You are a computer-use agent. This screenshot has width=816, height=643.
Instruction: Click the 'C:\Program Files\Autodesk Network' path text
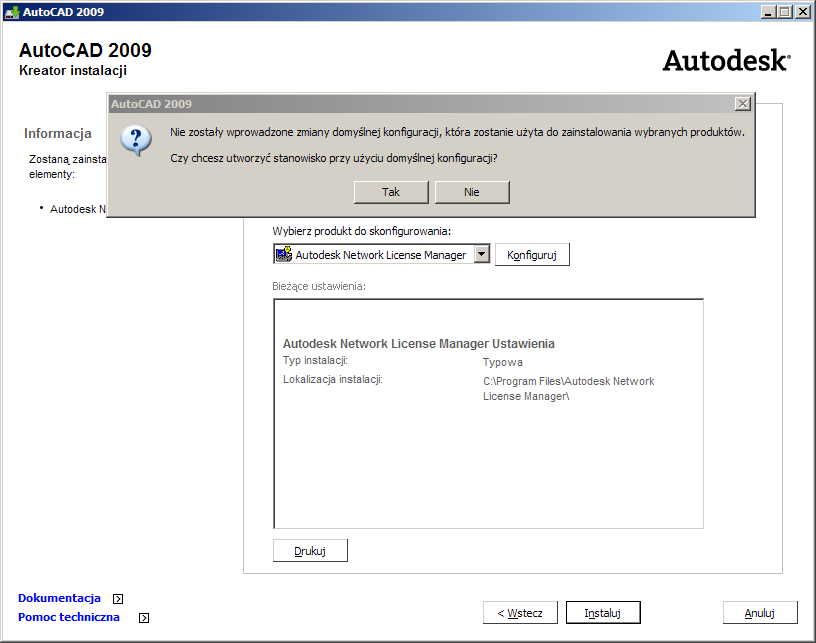[569, 381]
